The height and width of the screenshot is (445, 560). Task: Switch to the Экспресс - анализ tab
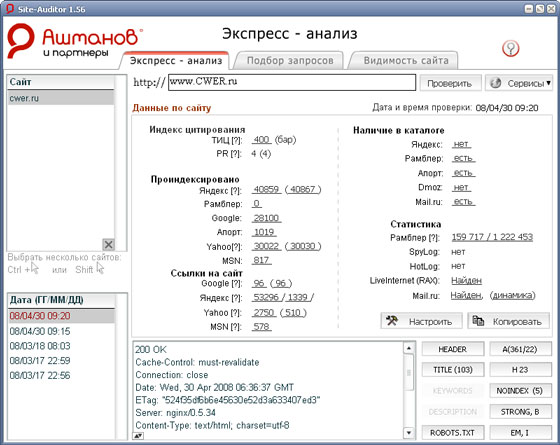click(x=176, y=61)
